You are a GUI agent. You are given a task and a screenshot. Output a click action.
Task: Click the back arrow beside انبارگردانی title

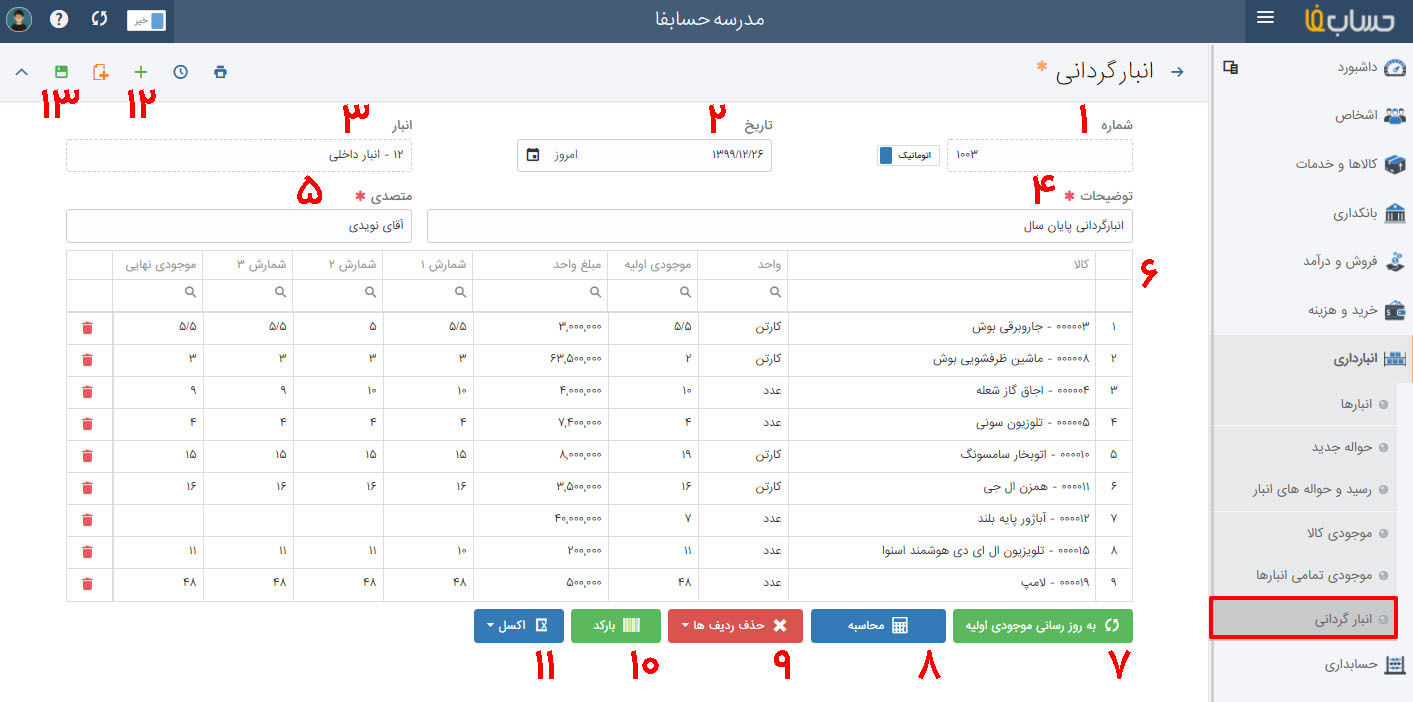tap(1177, 72)
